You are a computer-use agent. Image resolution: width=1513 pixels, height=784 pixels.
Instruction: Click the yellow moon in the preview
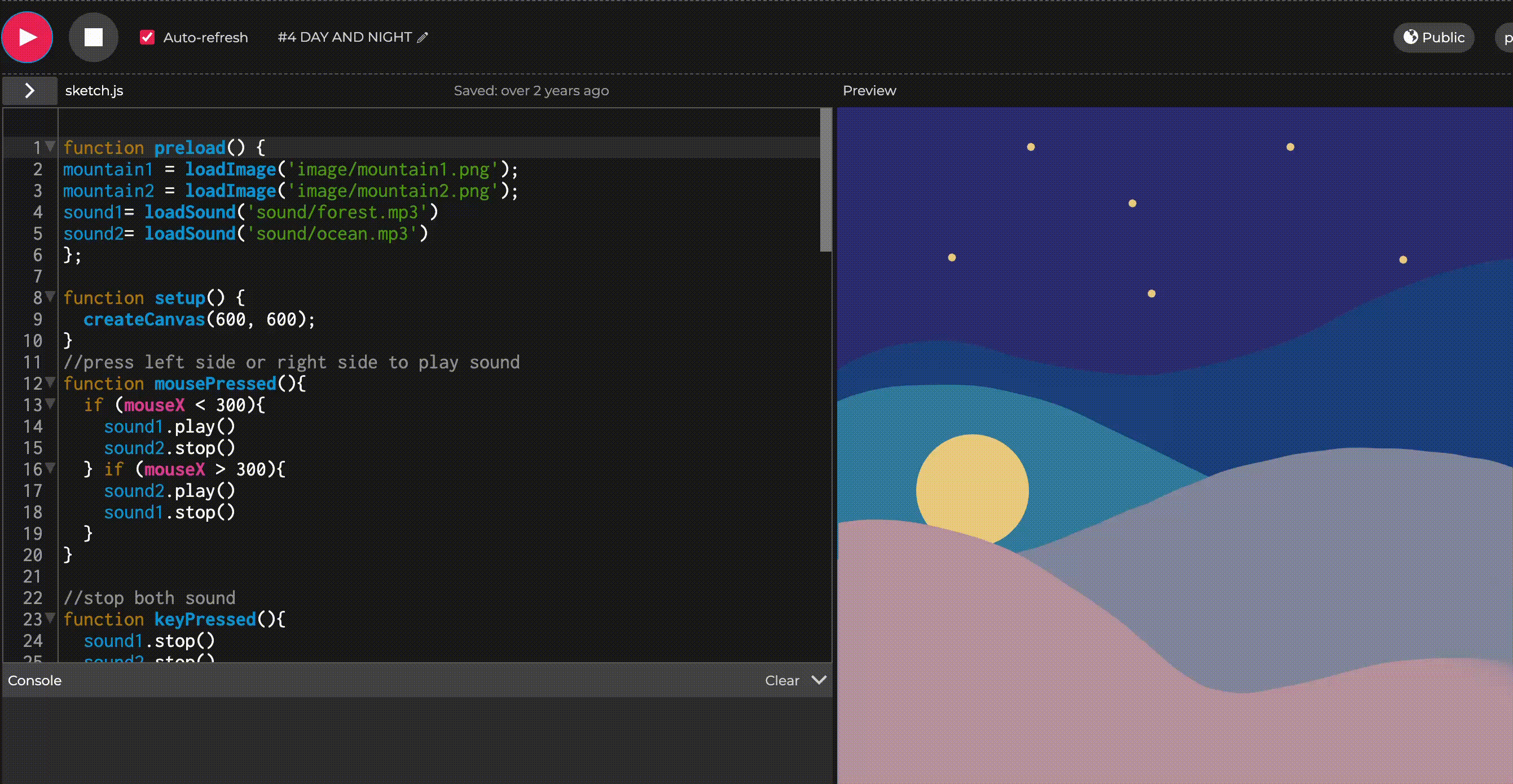click(x=971, y=485)
